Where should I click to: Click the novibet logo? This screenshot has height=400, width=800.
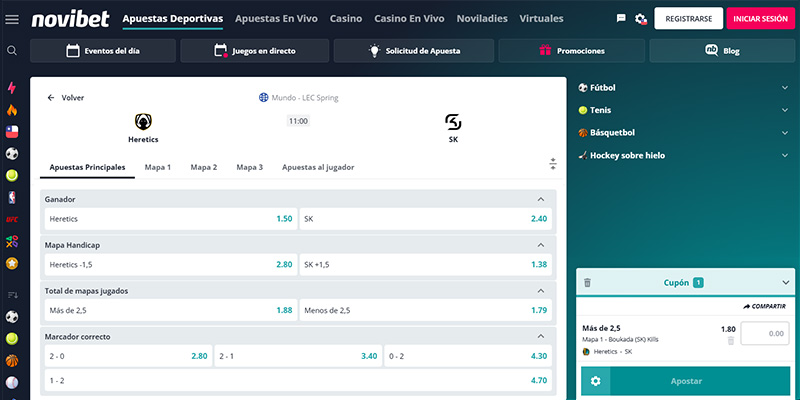click(x=70, y=19)
